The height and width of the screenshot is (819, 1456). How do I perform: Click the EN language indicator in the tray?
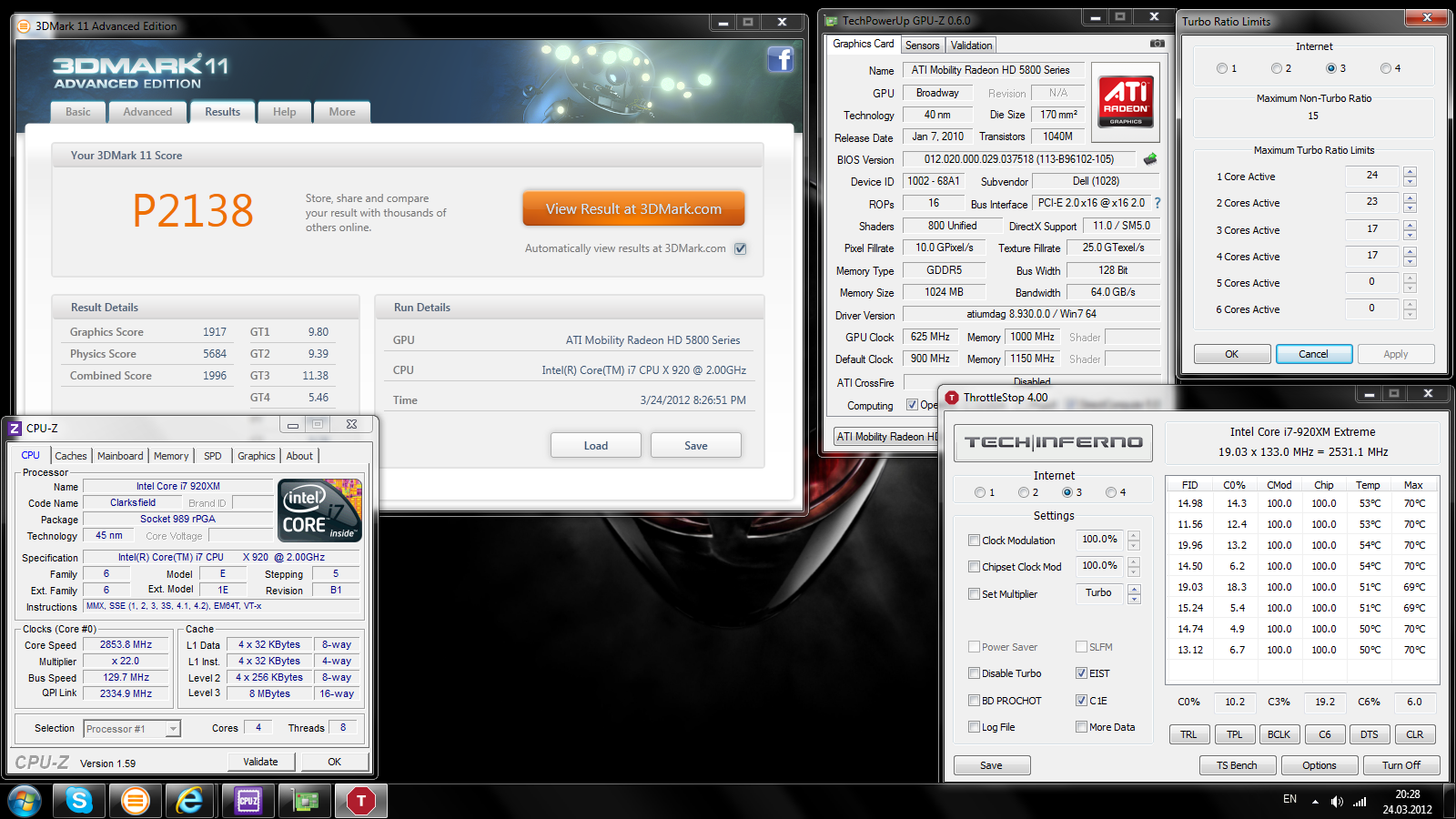pos(1289,799)
